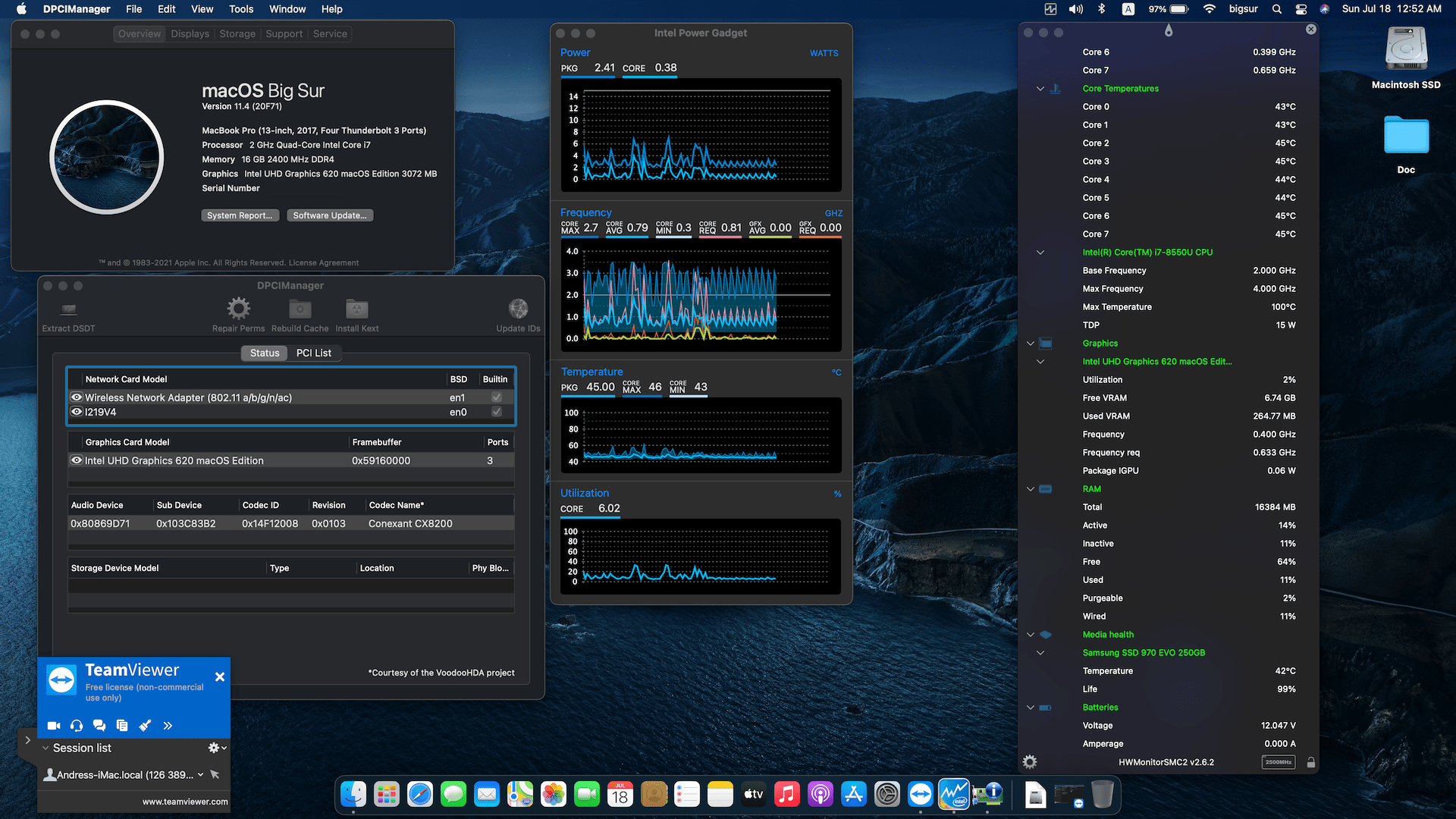Open www.teamviewer.com link
The width and height of the screenshot is (1456, 819).
coord(185,802)
